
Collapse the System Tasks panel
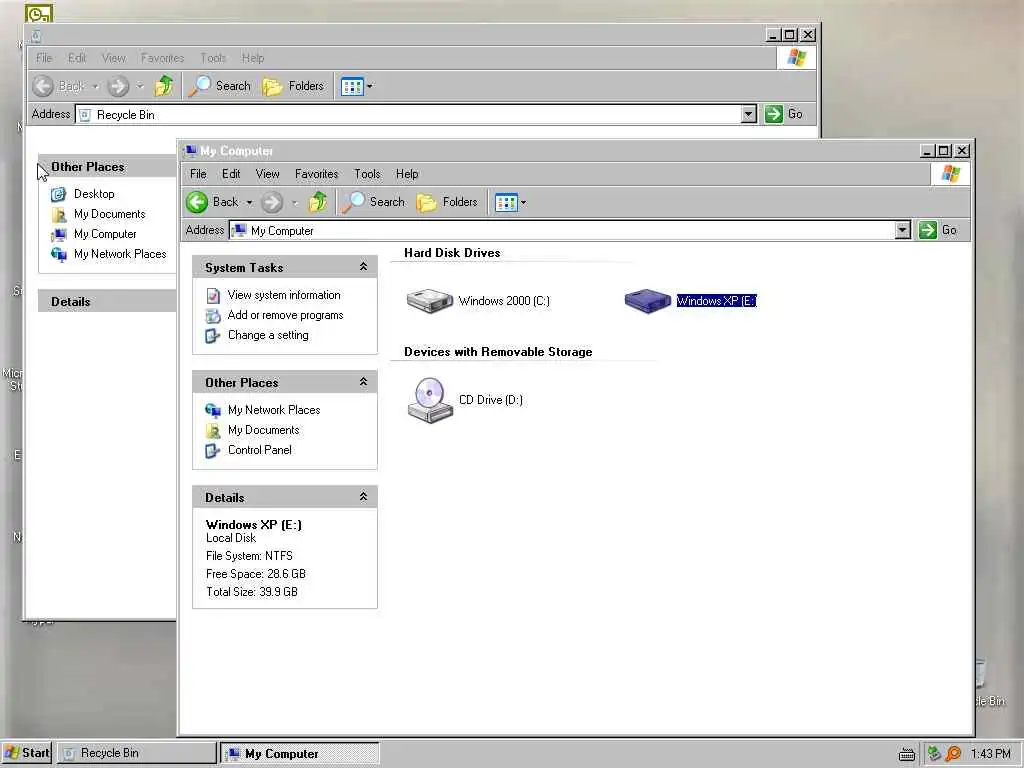pos(363,266)
